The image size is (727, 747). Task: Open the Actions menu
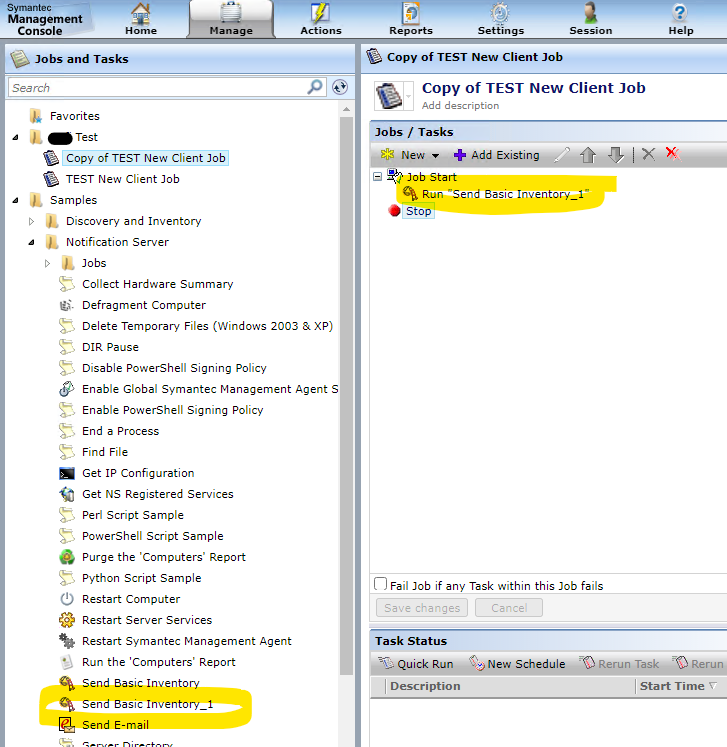(x=321, y=19)
